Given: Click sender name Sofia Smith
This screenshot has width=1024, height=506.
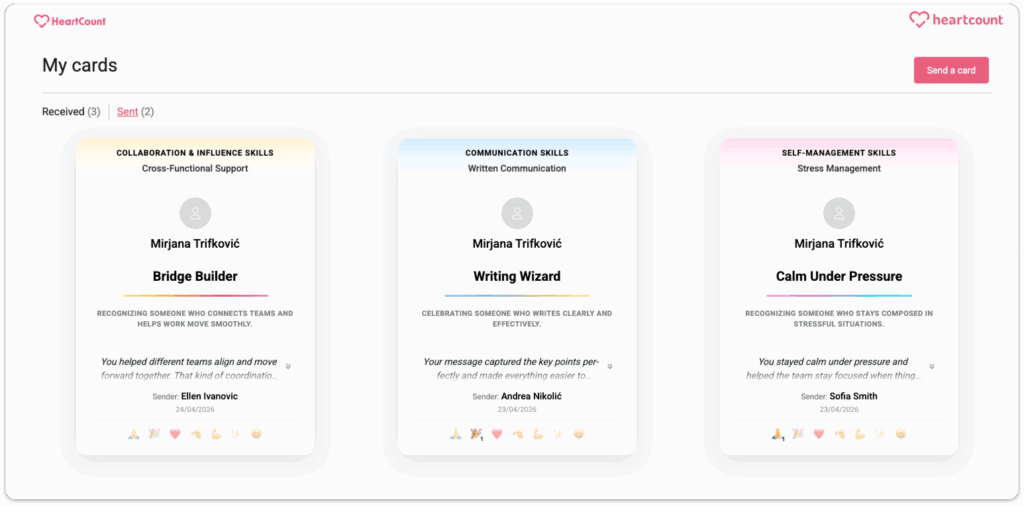Looking at the screenshot, I should tap(854, 396).
